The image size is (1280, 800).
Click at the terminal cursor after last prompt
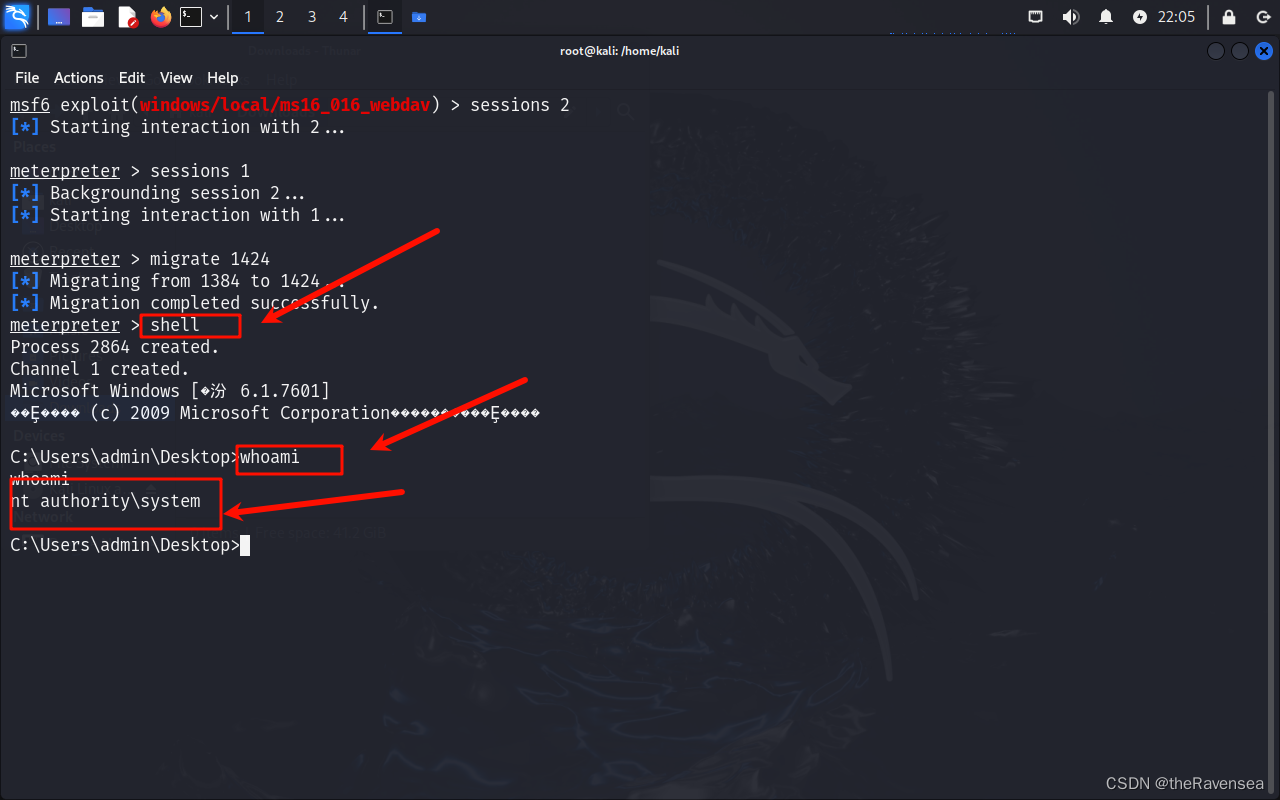pyautogui.click(x=245, y=545)
